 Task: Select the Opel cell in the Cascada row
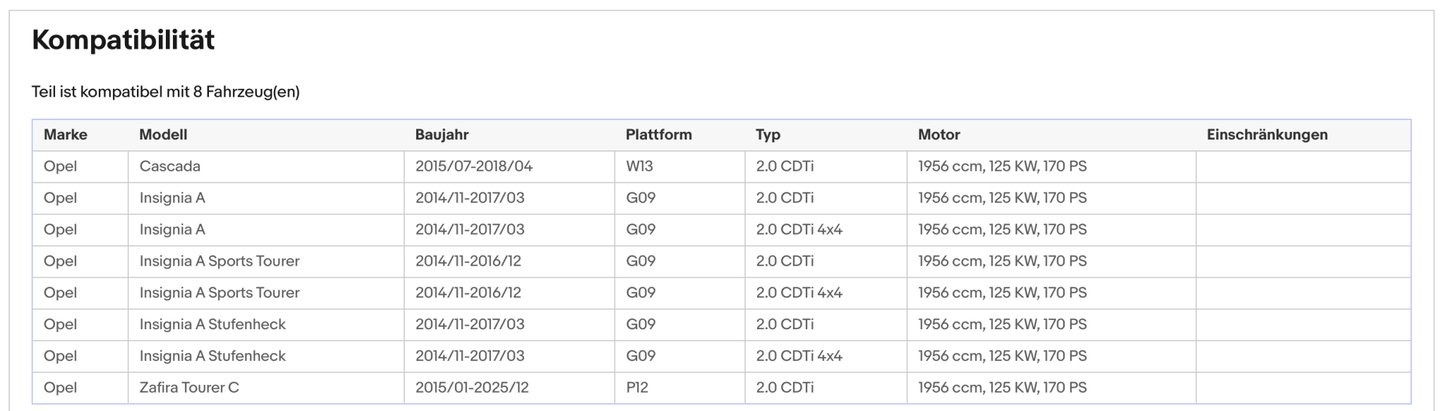[60, 167]
